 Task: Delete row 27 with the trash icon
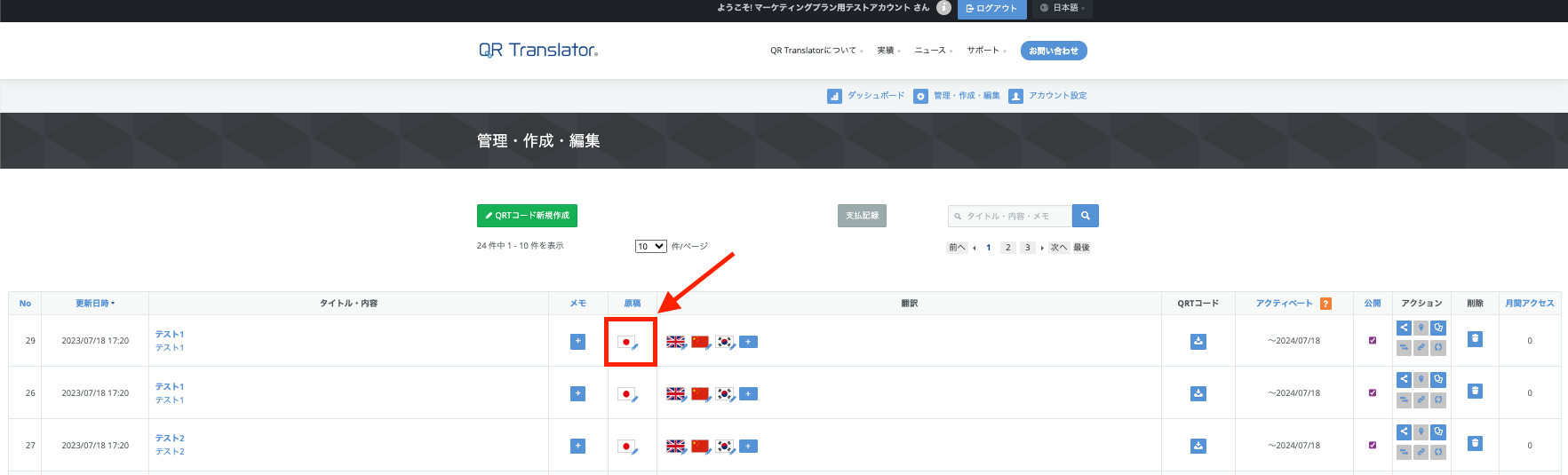tap(1475, 443)
